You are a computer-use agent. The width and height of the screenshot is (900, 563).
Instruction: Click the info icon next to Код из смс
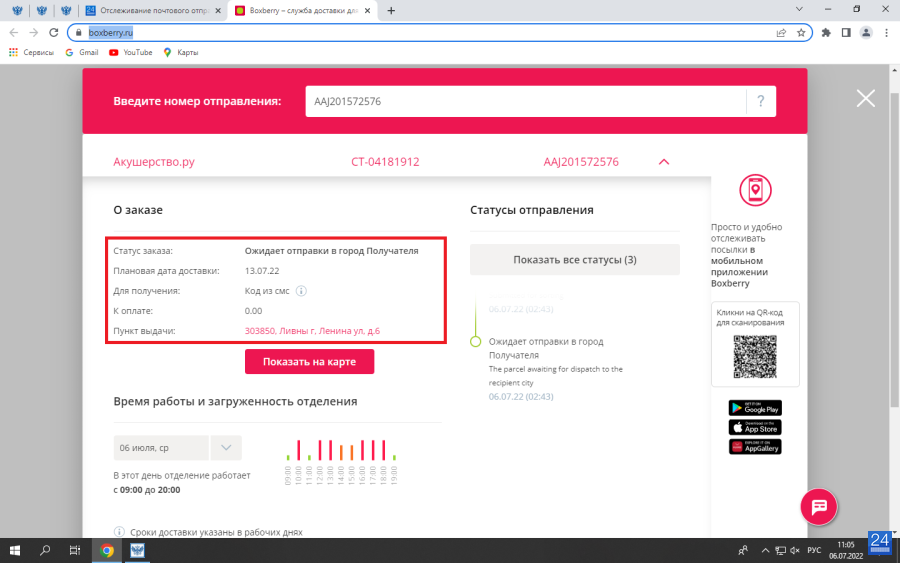[x=301, y=291]
